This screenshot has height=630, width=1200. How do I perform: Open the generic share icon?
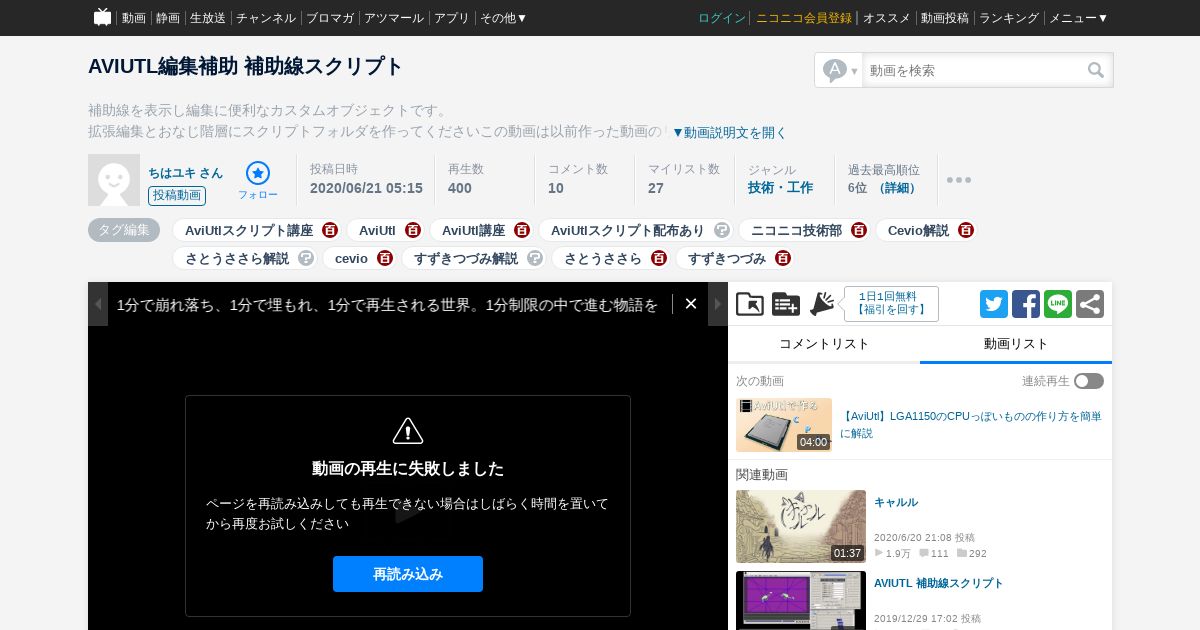pyautogui.click(x=1090, y=304)
